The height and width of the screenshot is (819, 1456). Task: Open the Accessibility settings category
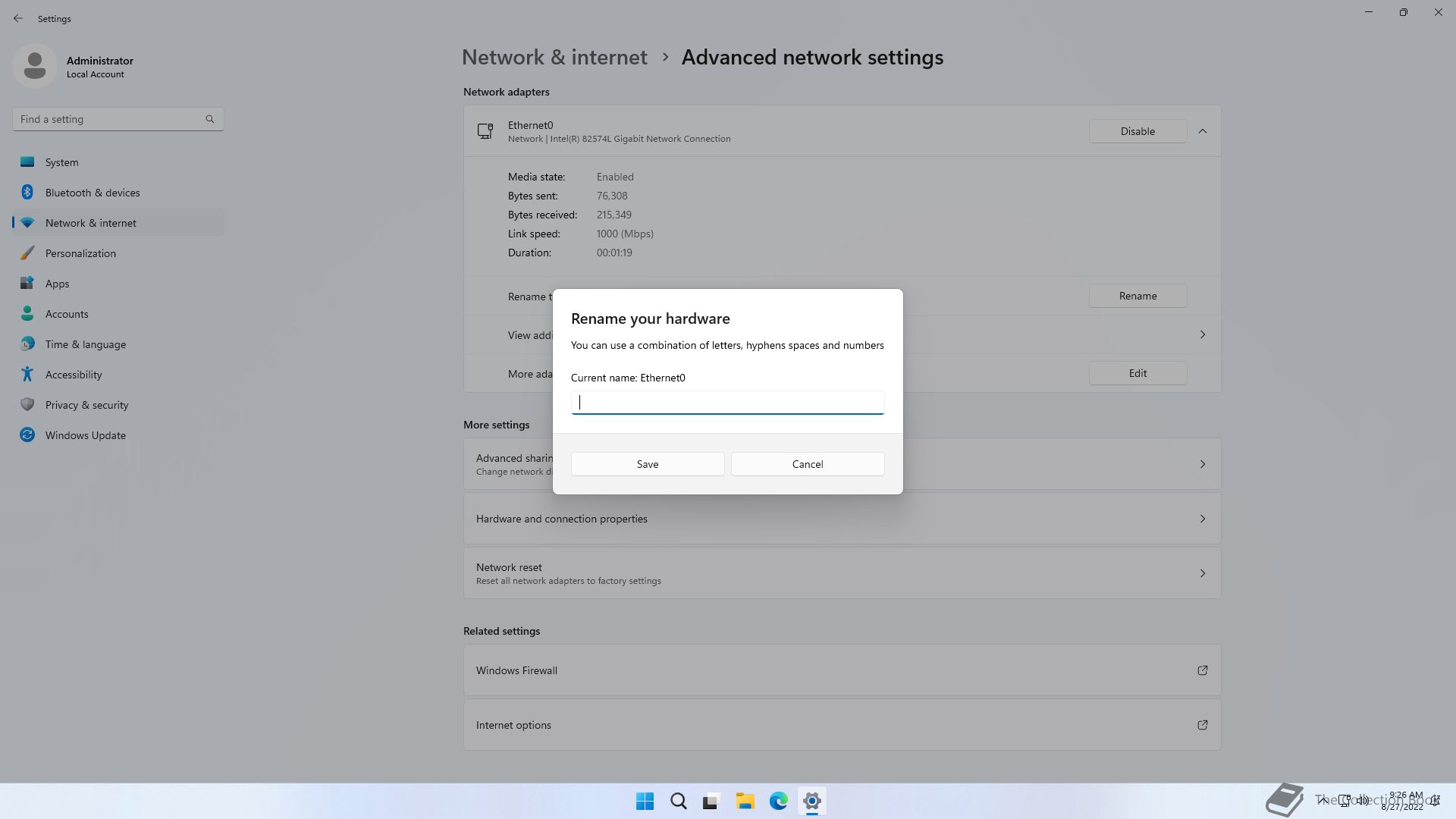pyautogui.click(x=74, y=375)
